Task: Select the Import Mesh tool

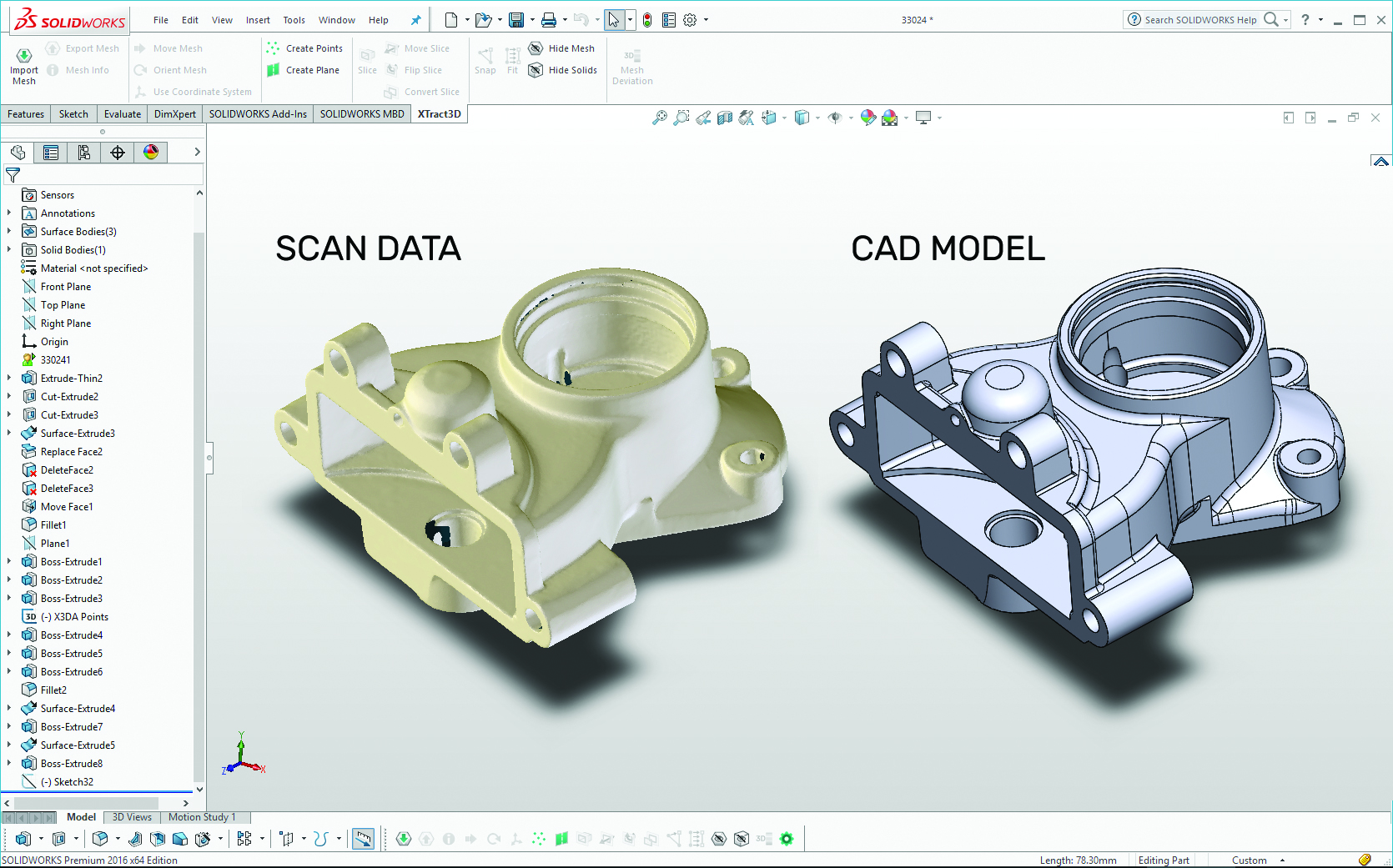Action: tap(23, 63)
